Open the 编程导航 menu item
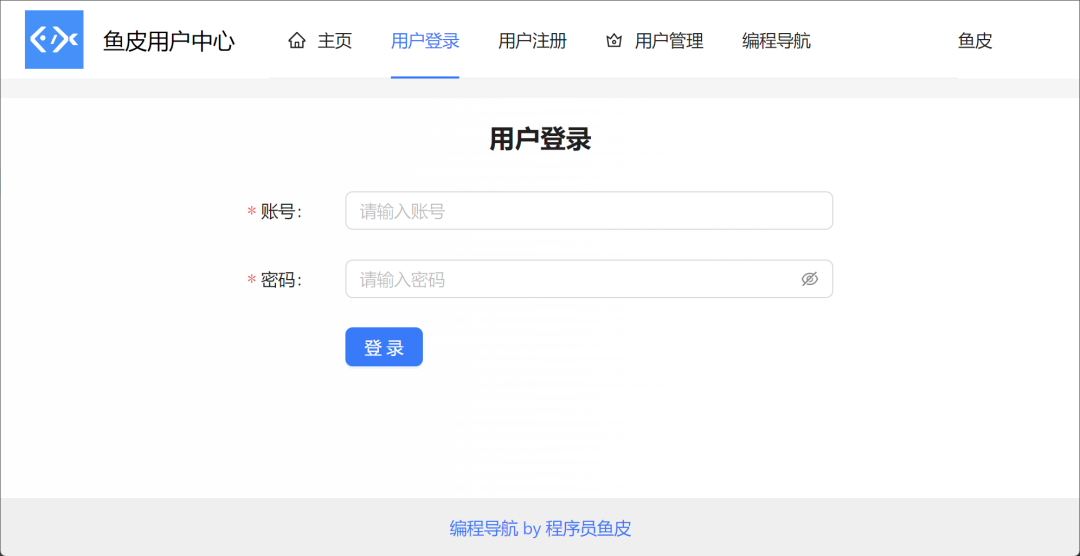The image size is (1080, 556). click(776, 41)
